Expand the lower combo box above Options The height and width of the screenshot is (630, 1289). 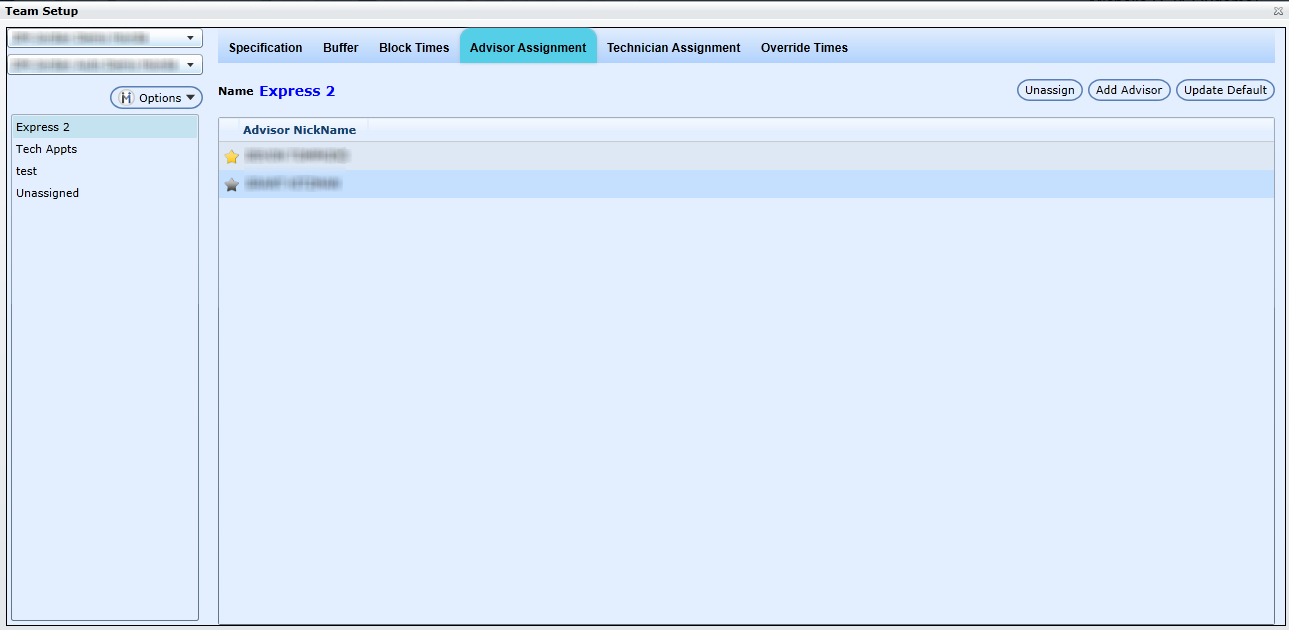(x=190, y=65)
